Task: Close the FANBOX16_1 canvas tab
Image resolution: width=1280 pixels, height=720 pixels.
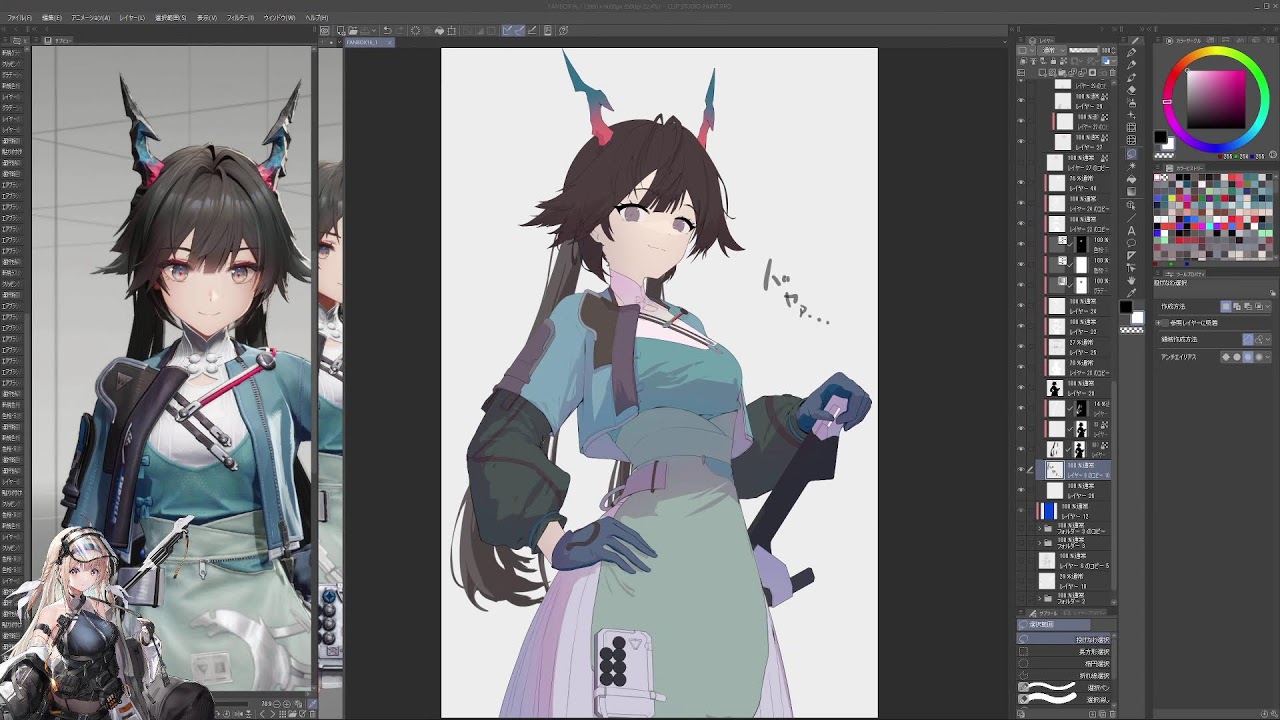Action: [389, 42]
